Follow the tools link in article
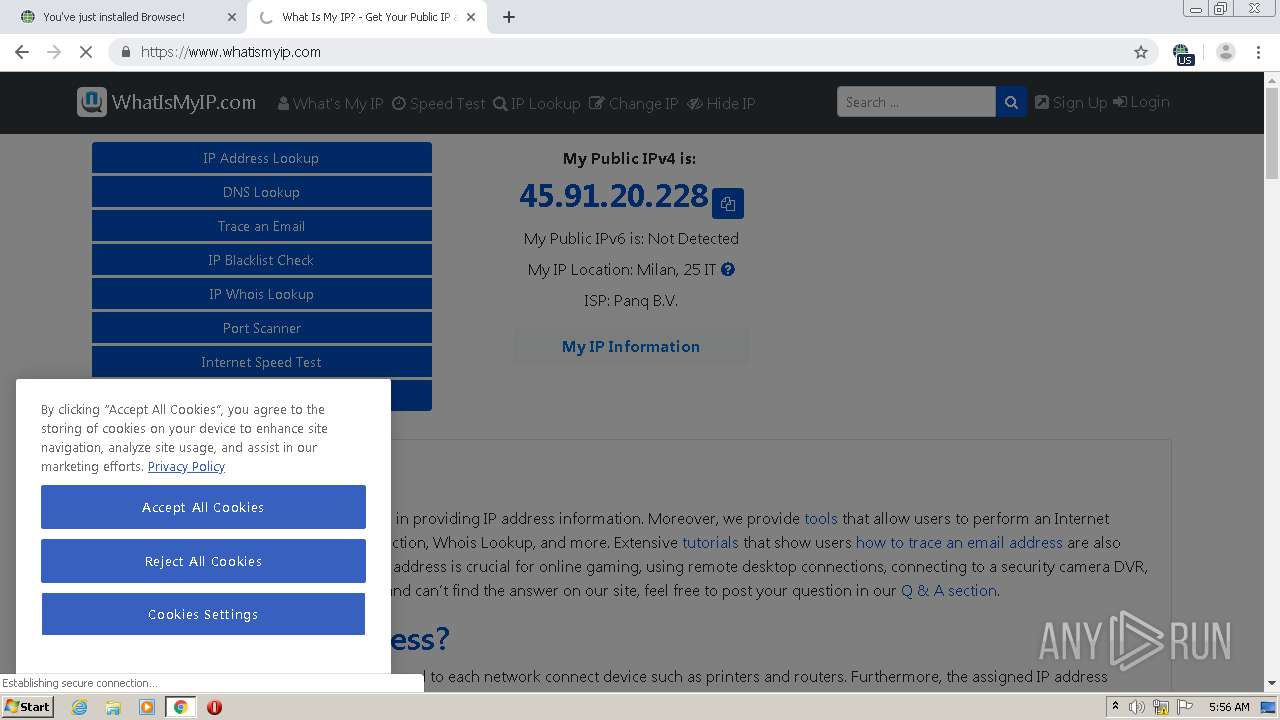Screen dimensions: 1280x720 click(x=821, y=518)
